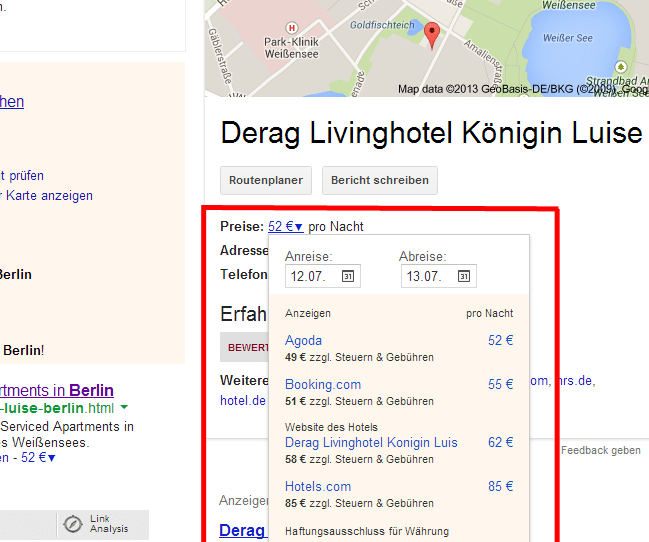The width and height of the screenshot is (649, 542).
Task: Click the Anreise date field 12.07.
Action: [323, 276]
